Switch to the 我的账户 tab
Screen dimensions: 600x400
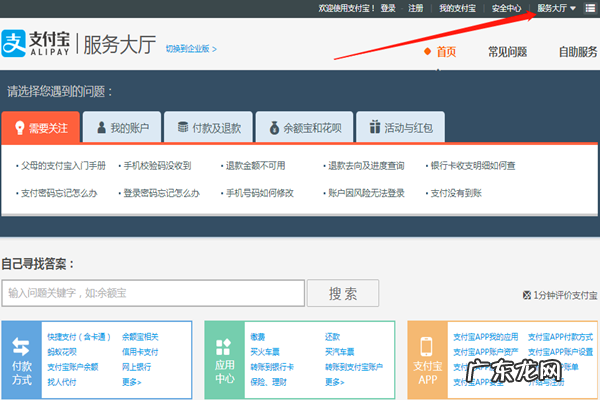pos(122,127)
